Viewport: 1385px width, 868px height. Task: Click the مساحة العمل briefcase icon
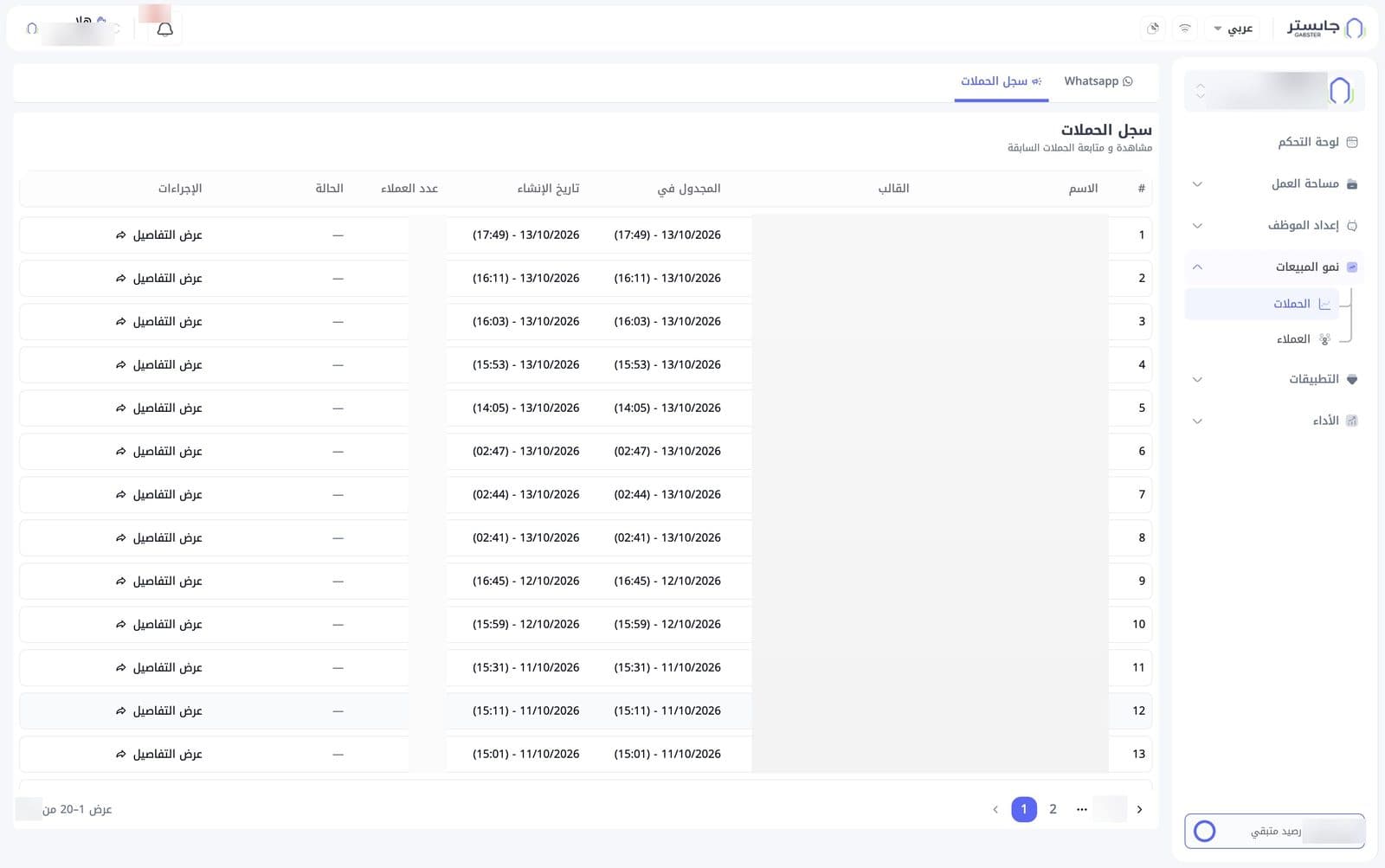pyautogui.click(x=1352, y=183)
